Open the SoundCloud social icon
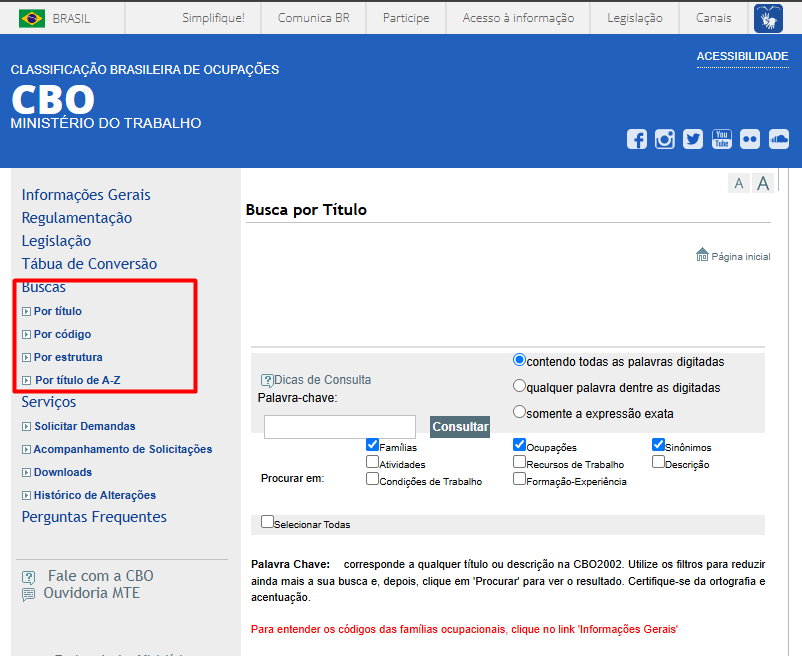802x656 pixels. [x=778, y=139]
